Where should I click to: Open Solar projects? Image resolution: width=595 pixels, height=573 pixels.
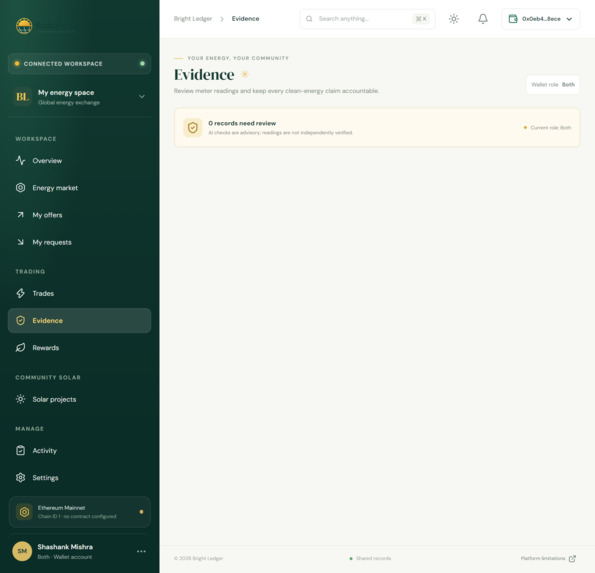79,399
